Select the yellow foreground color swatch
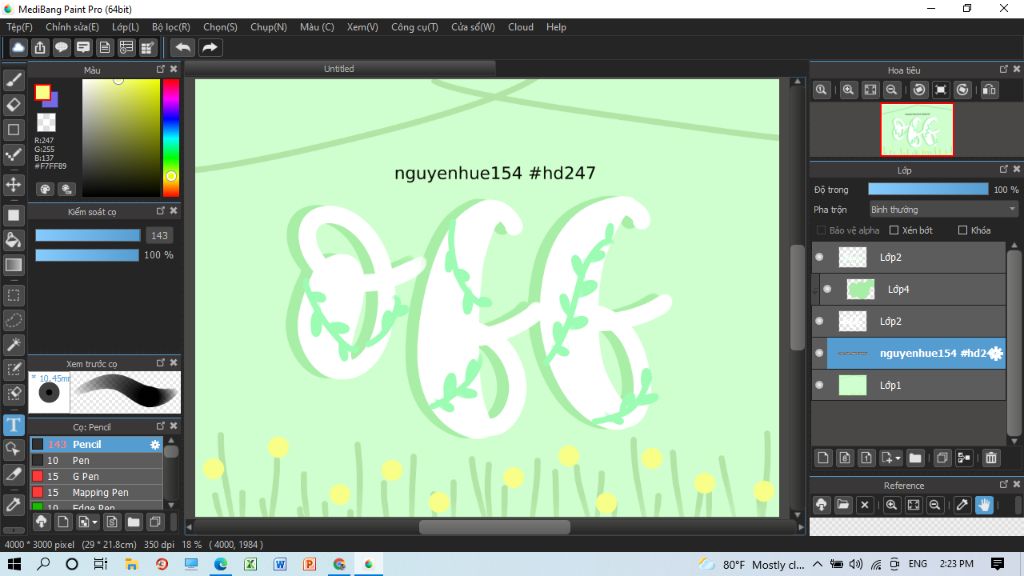Screen dimensions: 1024x576 tap(42, 93)
